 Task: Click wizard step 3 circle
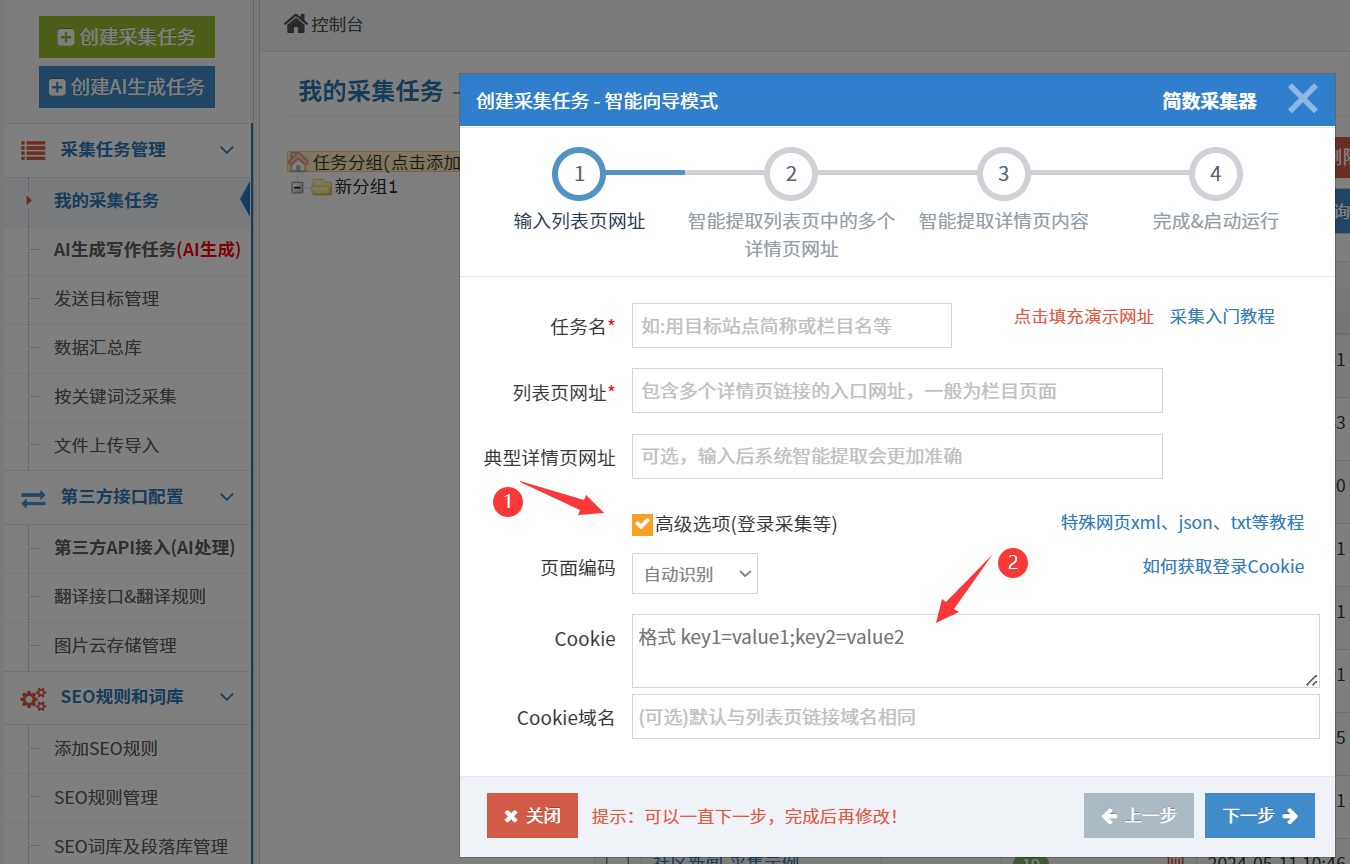tap(1003, 174)
